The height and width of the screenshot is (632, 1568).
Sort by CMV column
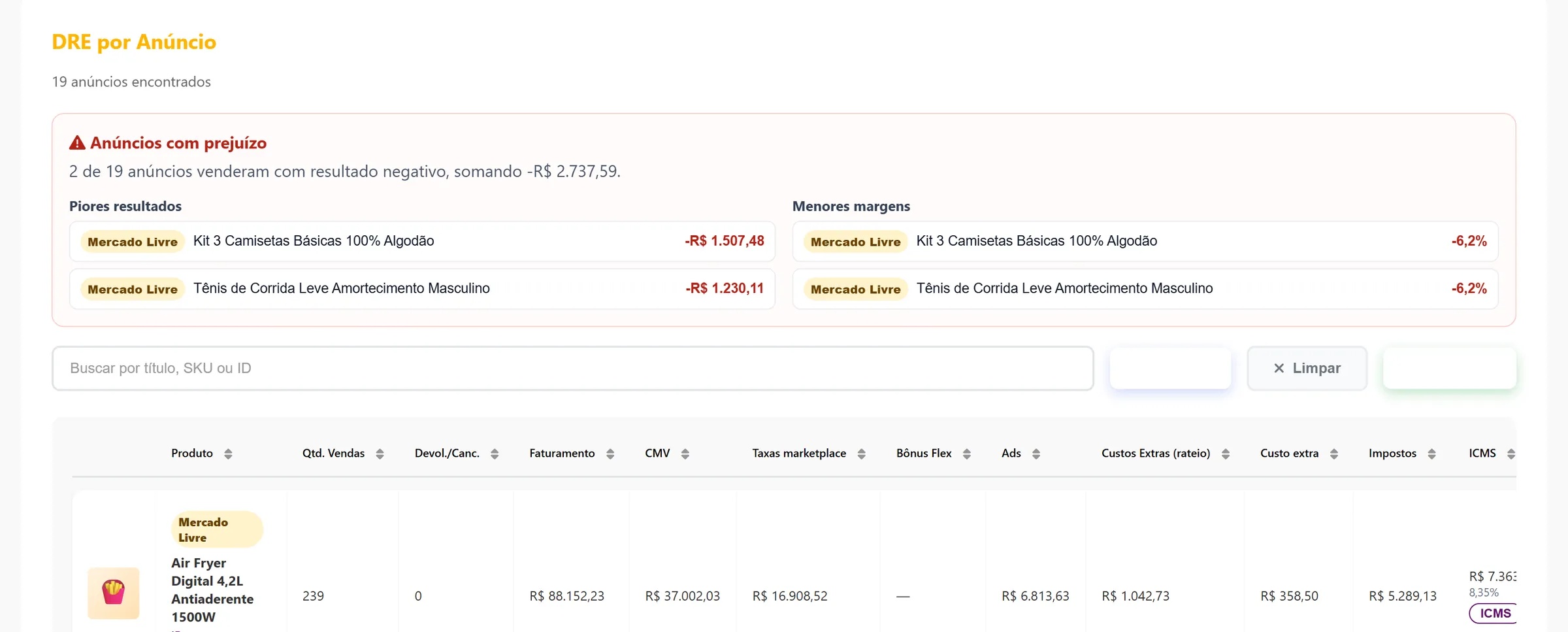click(667, 454)
